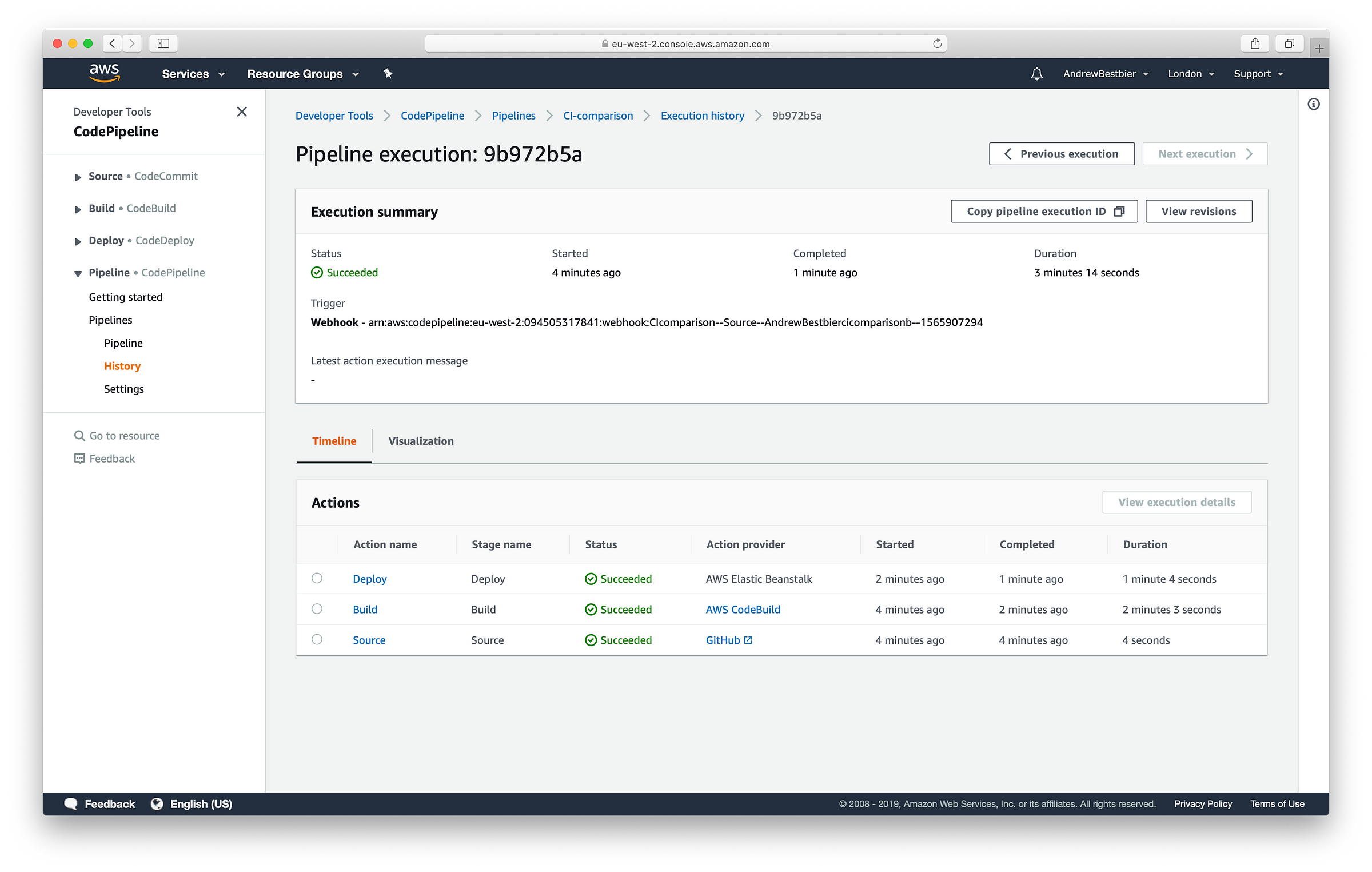Open Terms of Use footer link

[x=1277, y=803]
